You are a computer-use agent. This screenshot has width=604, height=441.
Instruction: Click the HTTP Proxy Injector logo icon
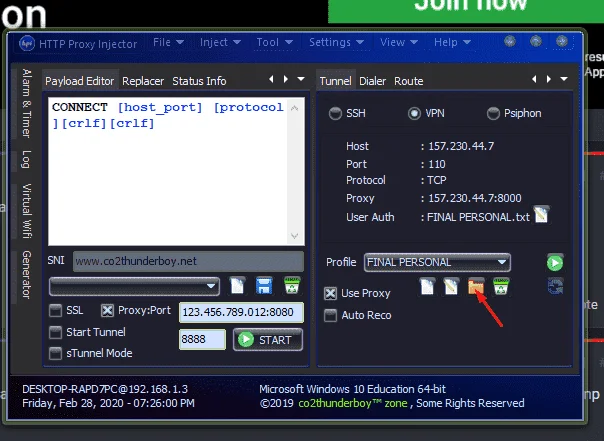[27, 43]
